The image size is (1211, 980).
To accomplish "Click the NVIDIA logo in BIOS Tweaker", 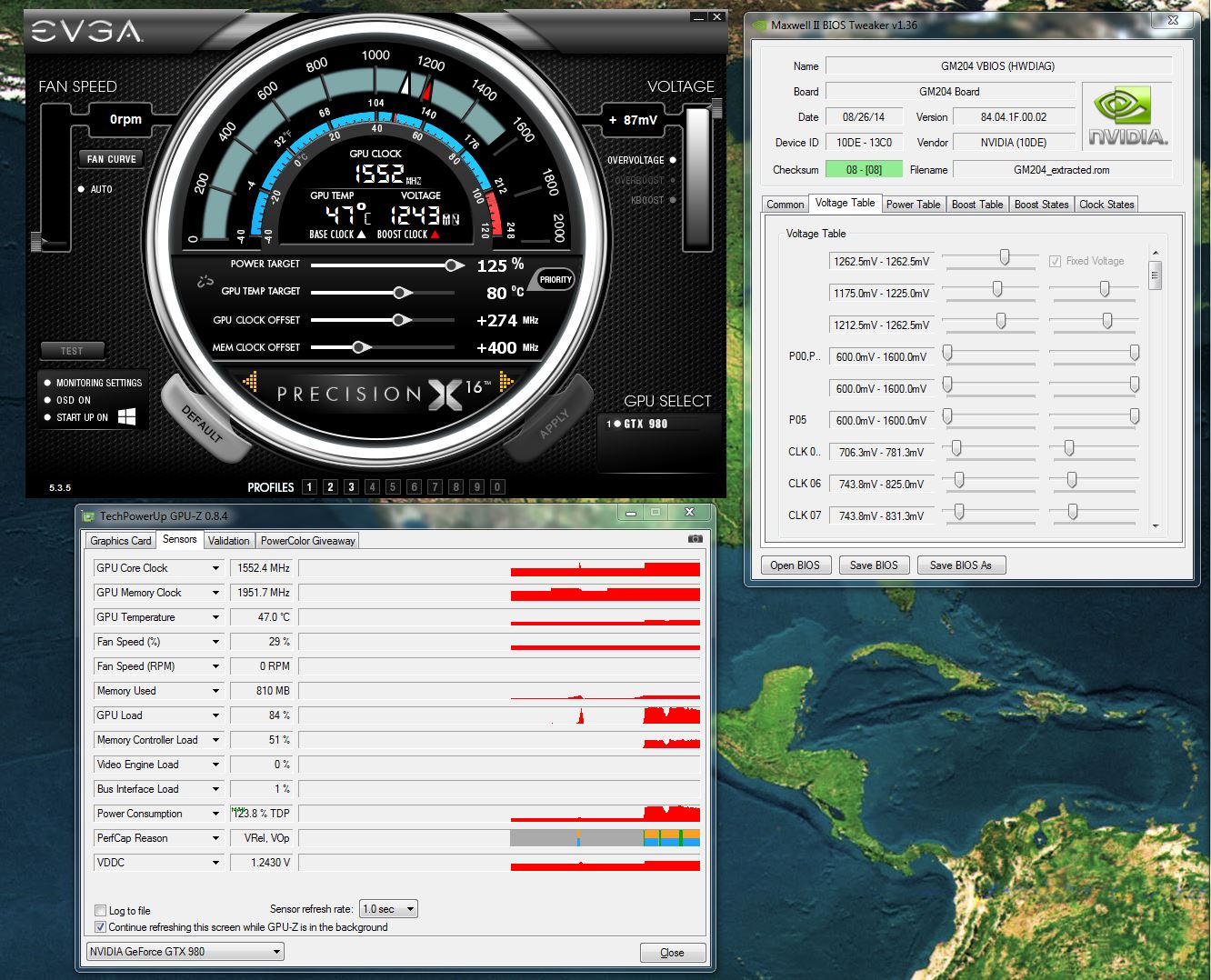I will 1128,116.
